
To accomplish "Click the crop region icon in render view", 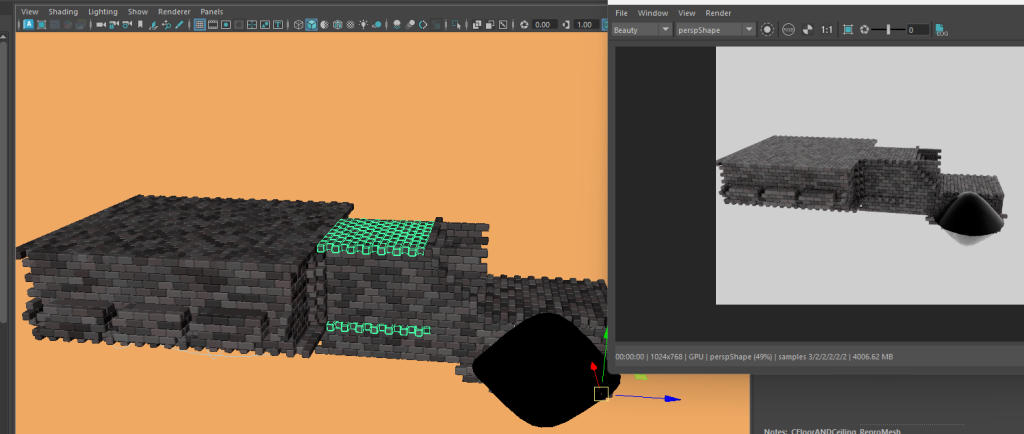I will (847, 30).
